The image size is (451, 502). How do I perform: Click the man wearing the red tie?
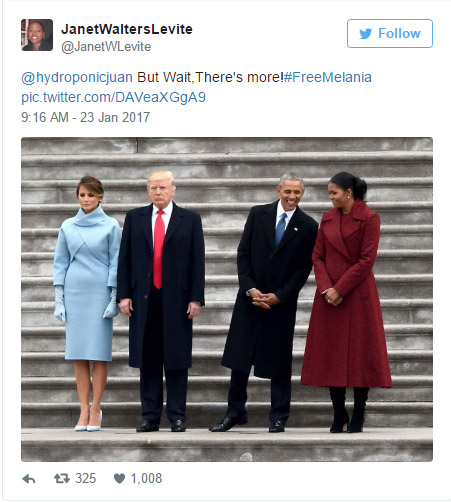[161, 301]
